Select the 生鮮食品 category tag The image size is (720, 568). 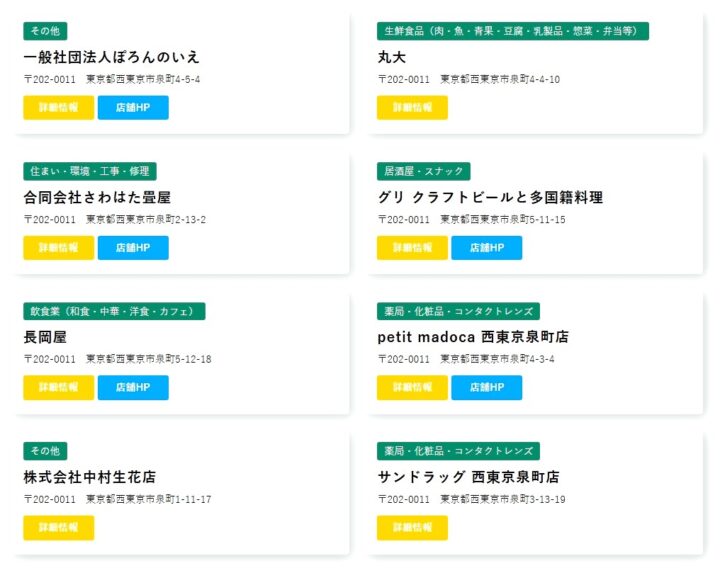(x=512, y=31)
